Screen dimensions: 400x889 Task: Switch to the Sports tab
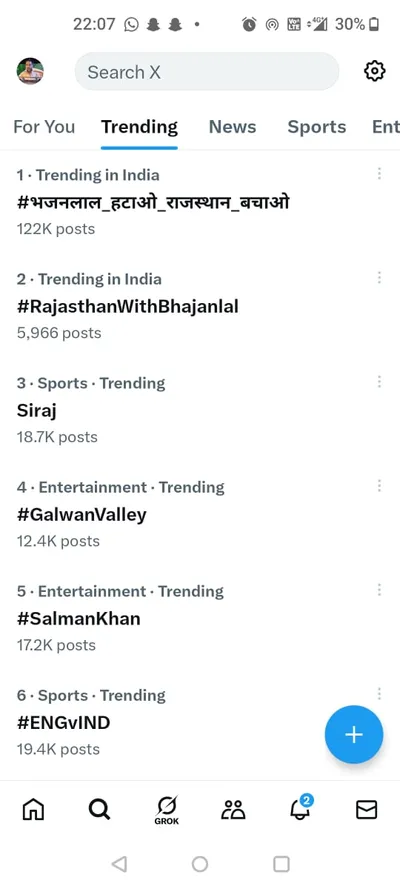(x=317, y=127)
